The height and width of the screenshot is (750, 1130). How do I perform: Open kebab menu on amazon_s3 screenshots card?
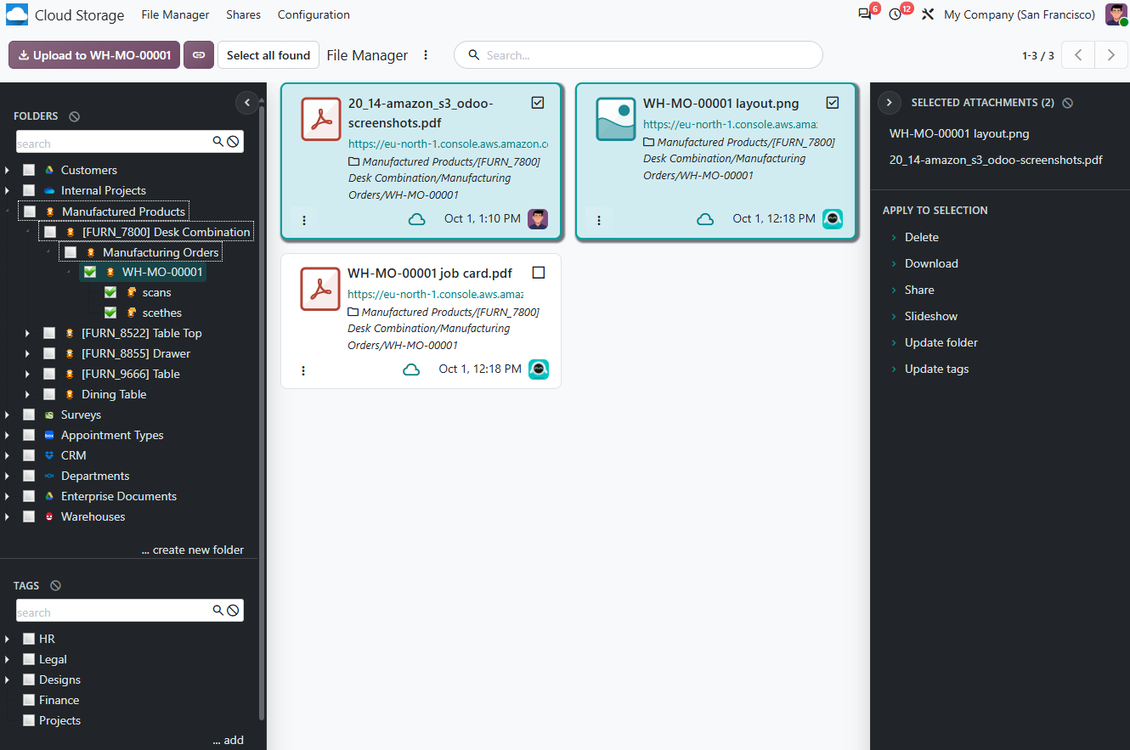coord(304,220)
